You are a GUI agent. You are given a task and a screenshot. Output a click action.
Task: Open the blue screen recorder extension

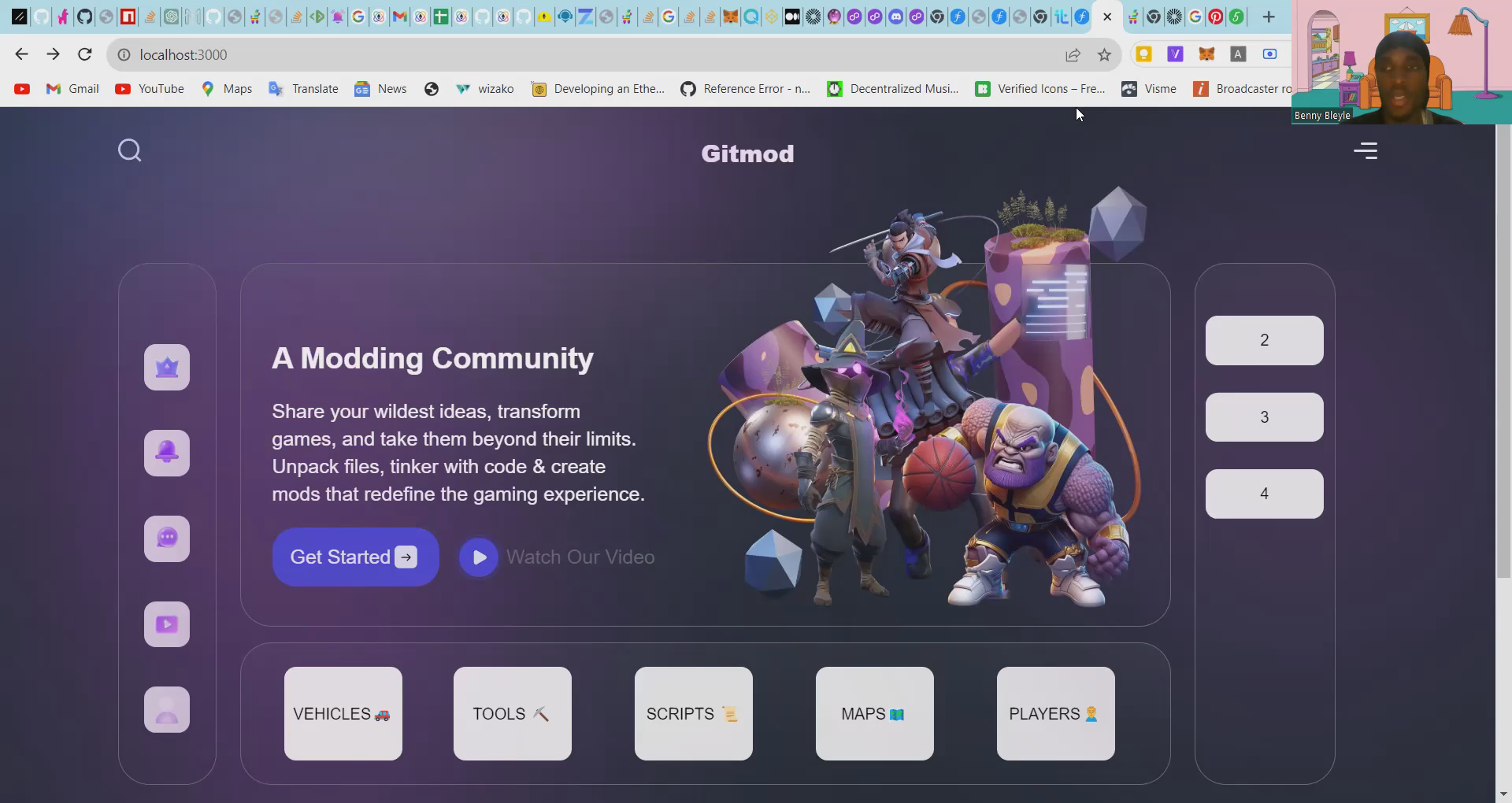(x=1269, y=54)
